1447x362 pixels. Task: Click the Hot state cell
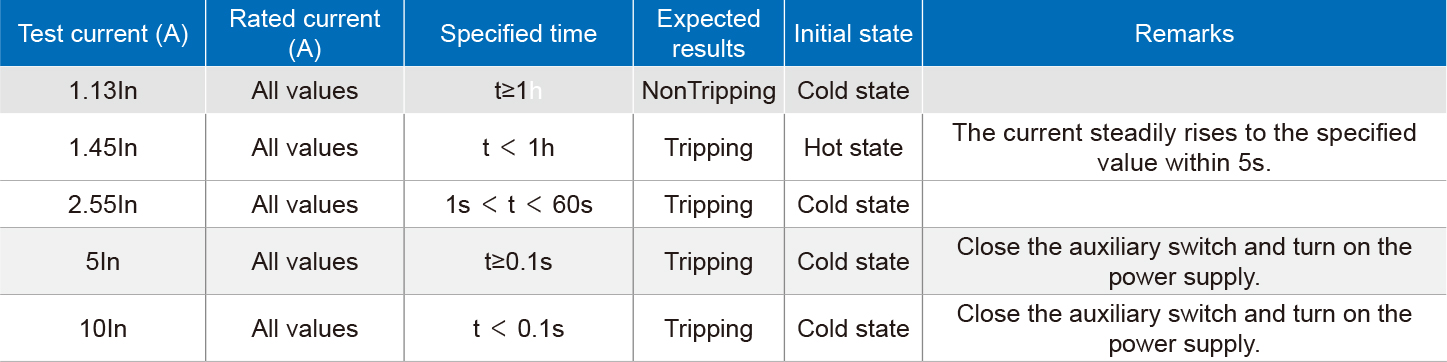(853, 148)
